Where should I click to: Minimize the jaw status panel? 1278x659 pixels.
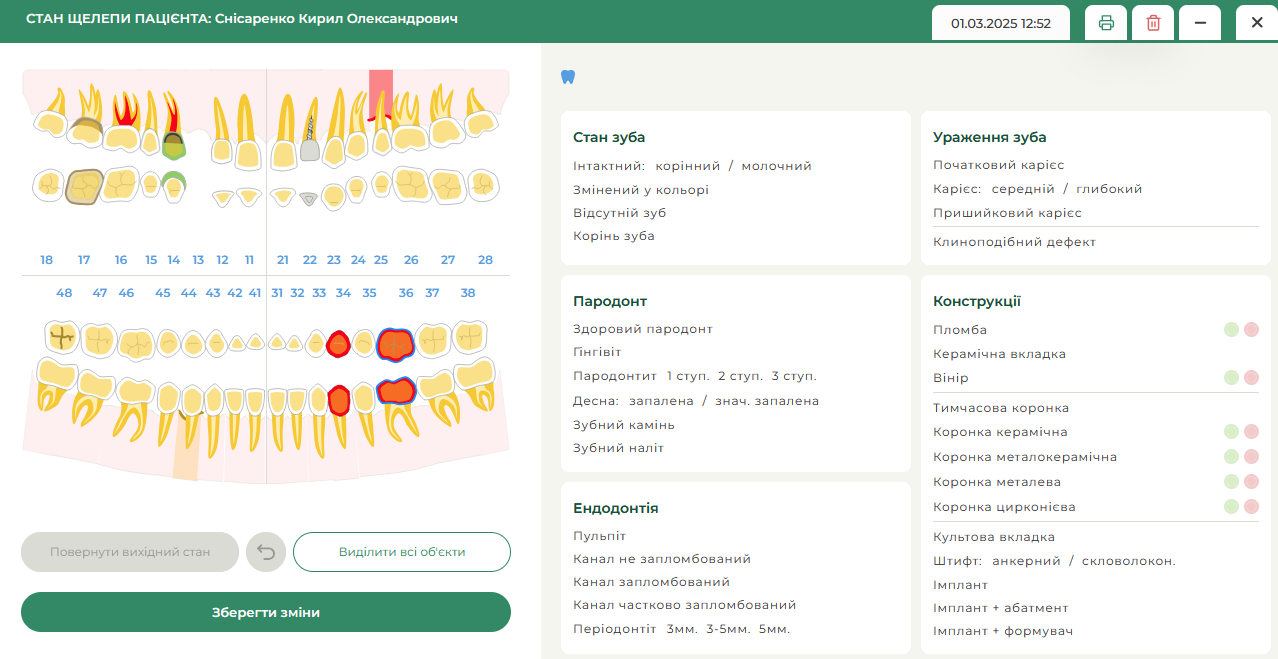1200,23
